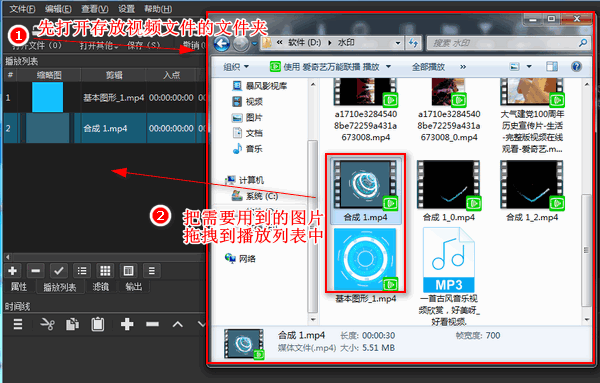Image resolution: width=600 pixels, height=383 pixels.
Task: Open the recent locations dropdown arrow
Action: 254,44
